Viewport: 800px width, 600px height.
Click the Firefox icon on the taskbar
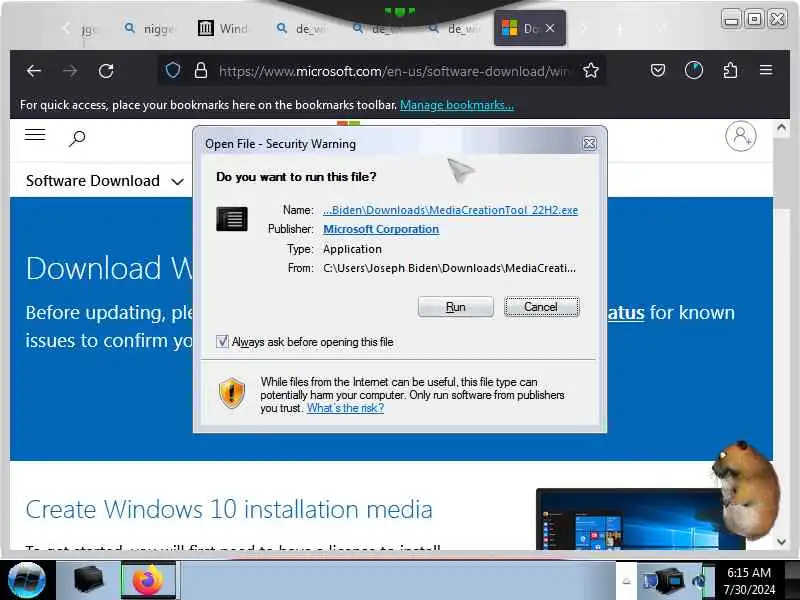(148, 580)
